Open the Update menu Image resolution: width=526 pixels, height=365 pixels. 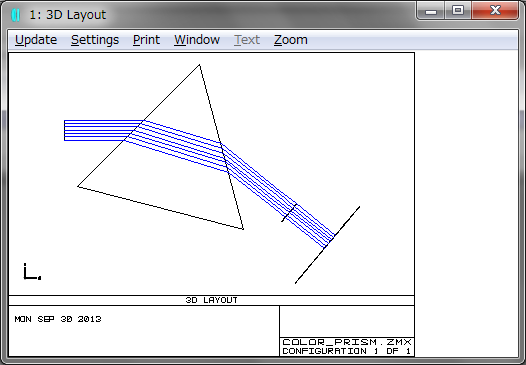click(x=36, y=40)
